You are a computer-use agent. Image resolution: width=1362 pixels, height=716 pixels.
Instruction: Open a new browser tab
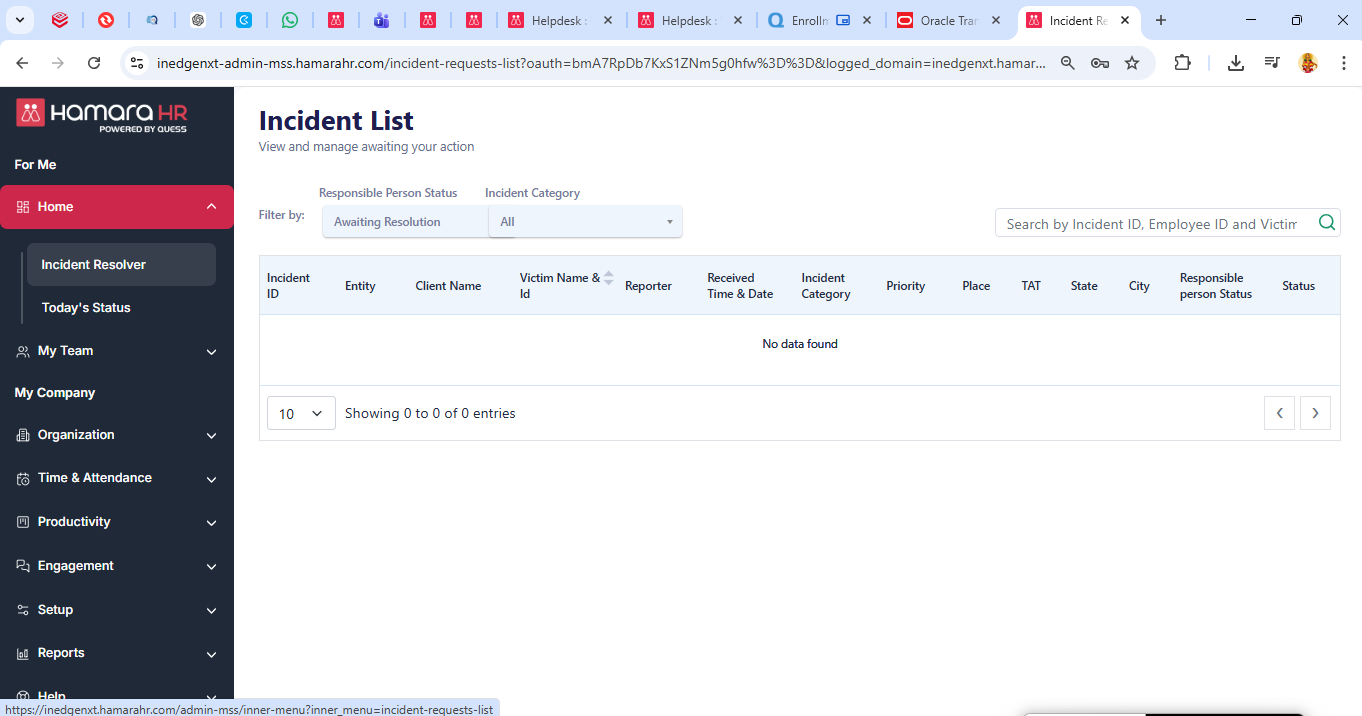click(x=1161, y=20)
